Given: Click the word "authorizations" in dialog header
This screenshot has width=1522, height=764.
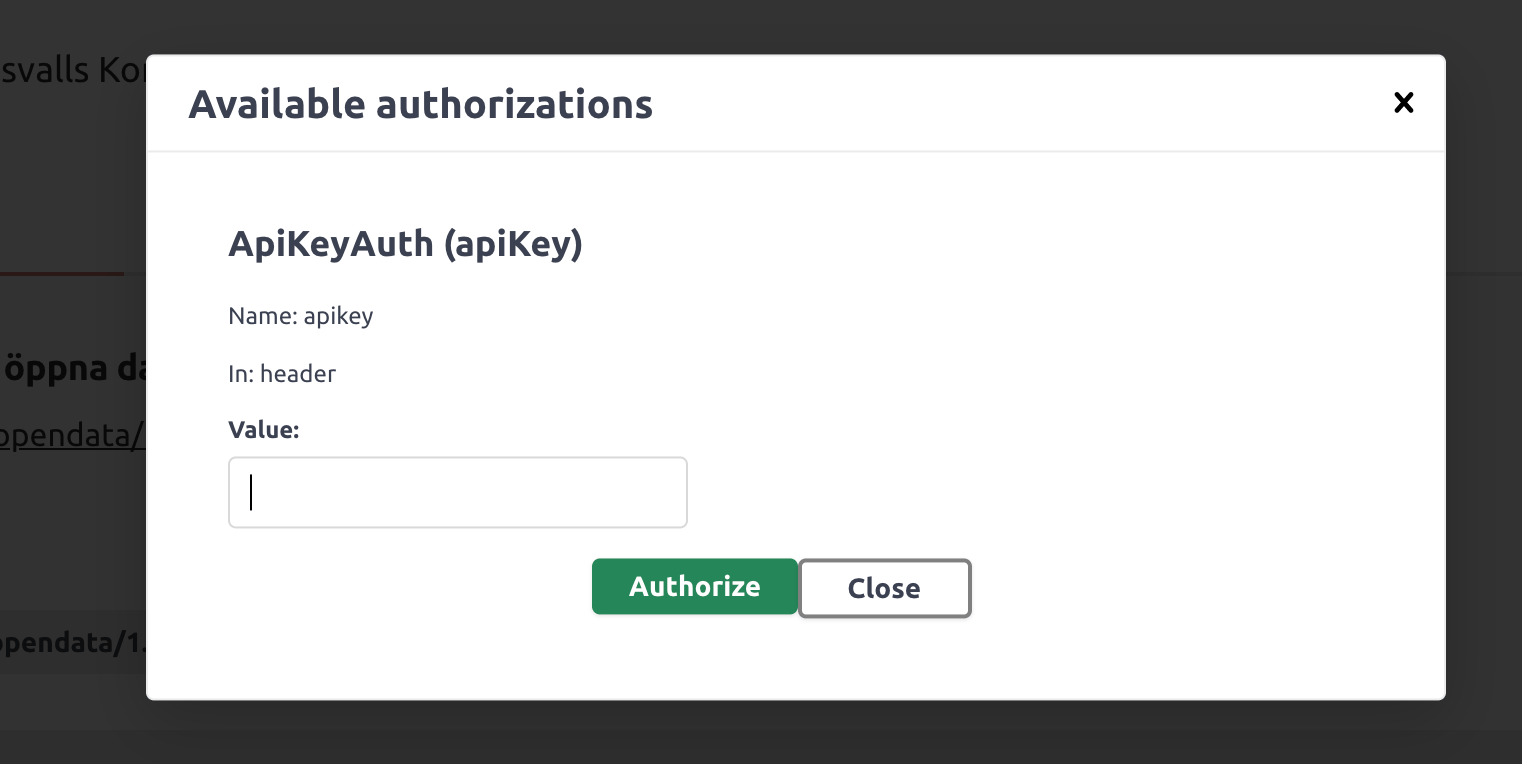Looking at the screenshot, I should [514, 104].
